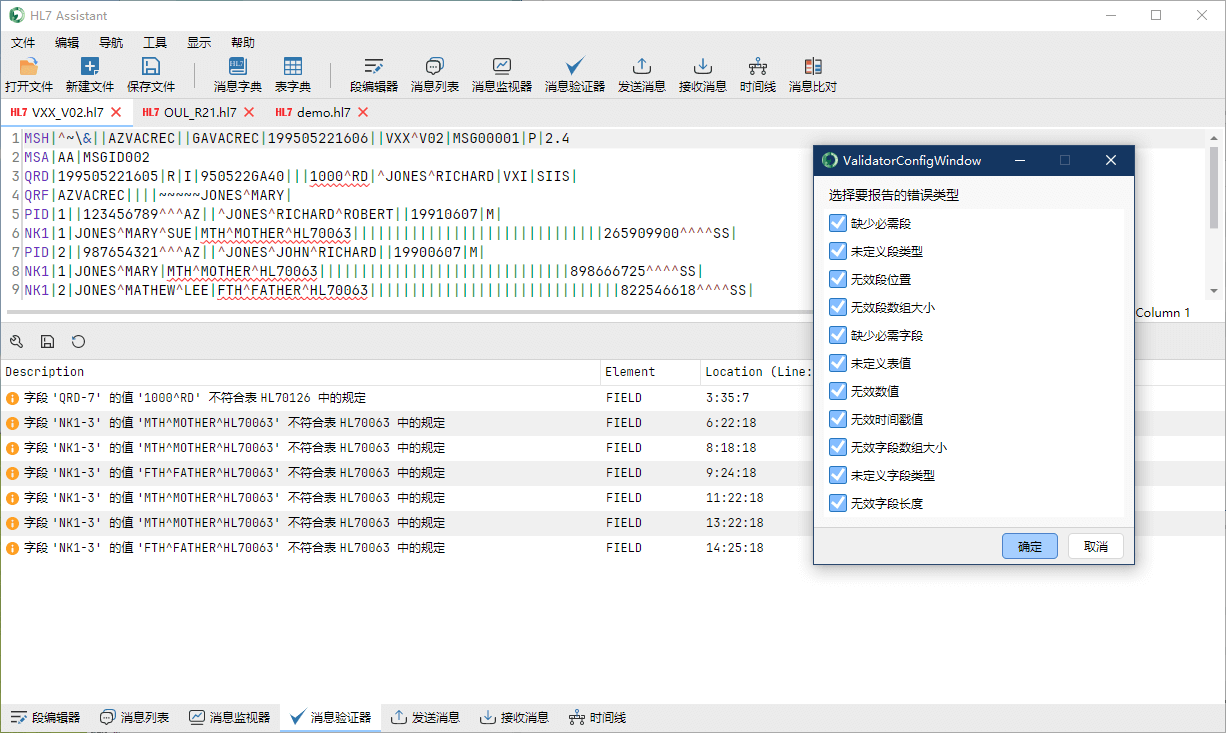Toggle the 未定义表值 checkbox
This screenshot has height=733, width=1226.
pos(838,363)
